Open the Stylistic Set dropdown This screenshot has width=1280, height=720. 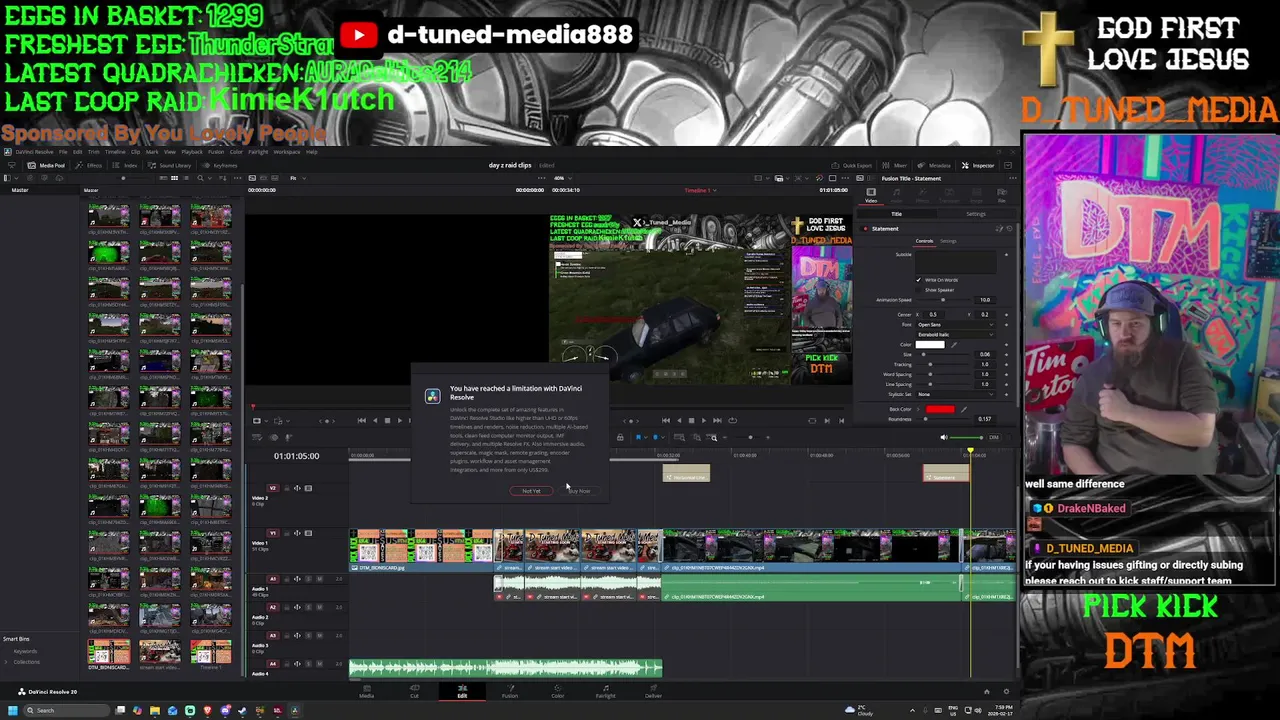[x=955, y=394]
